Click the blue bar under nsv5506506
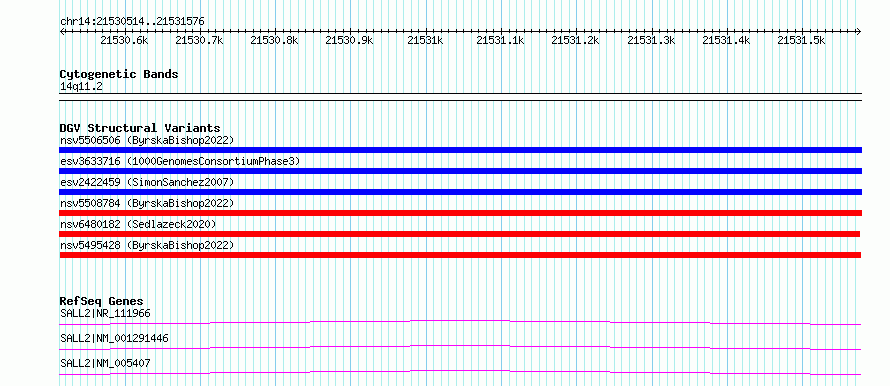 [460, 150]
